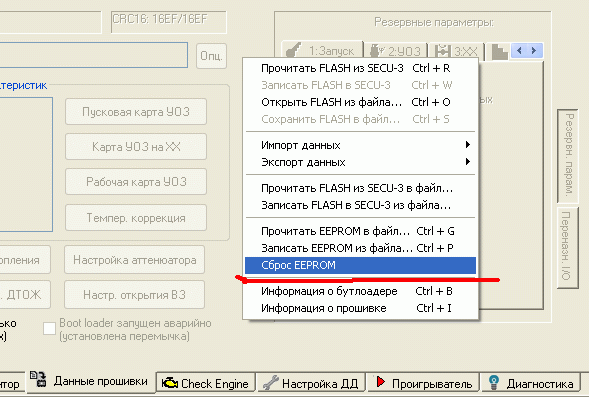Choose Прочитать FLASH из SECU-3 menu item

pyautogui.click(x=360, y=68)
